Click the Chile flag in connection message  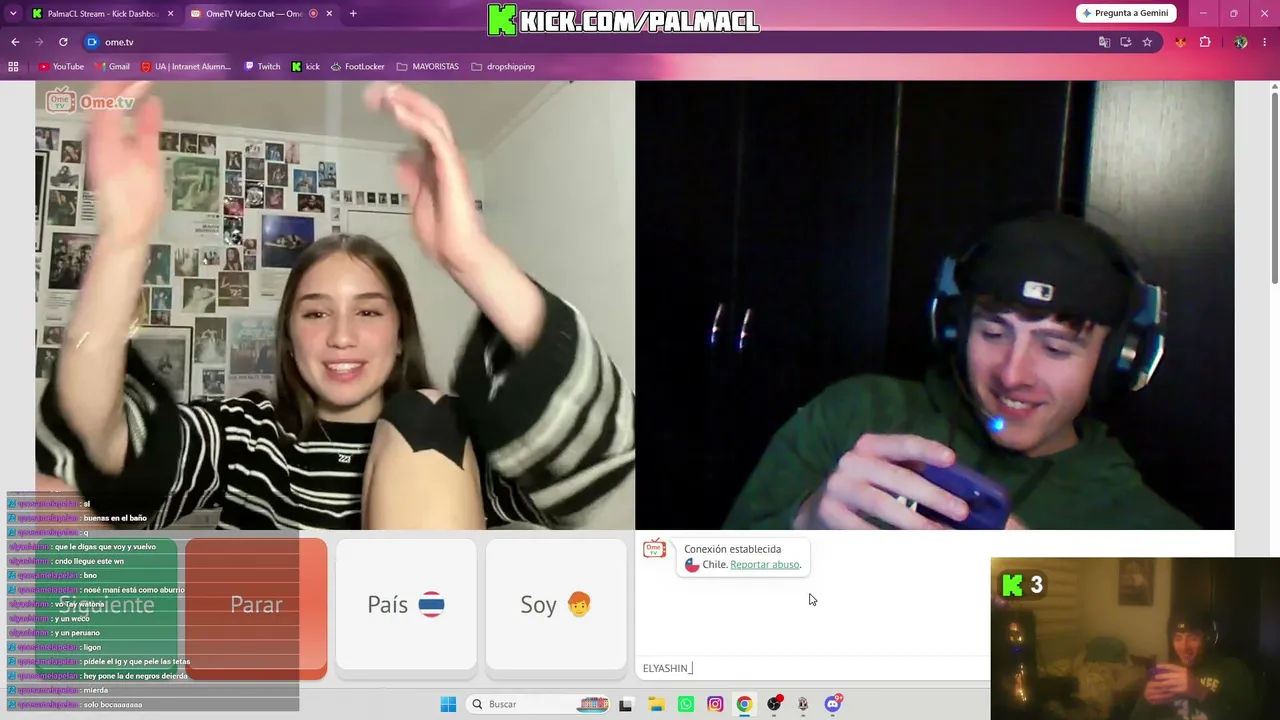[692, 565]
